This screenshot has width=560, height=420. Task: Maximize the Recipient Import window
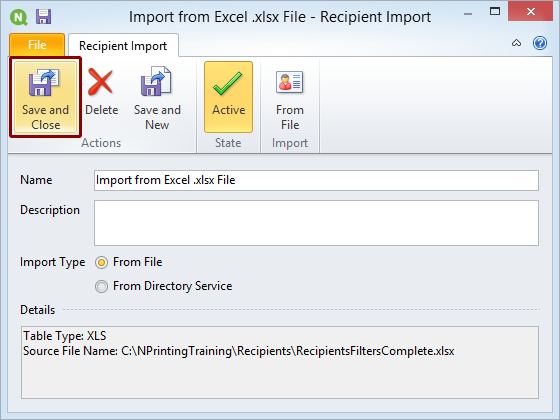pyautogui.click(x=495, y=11)
